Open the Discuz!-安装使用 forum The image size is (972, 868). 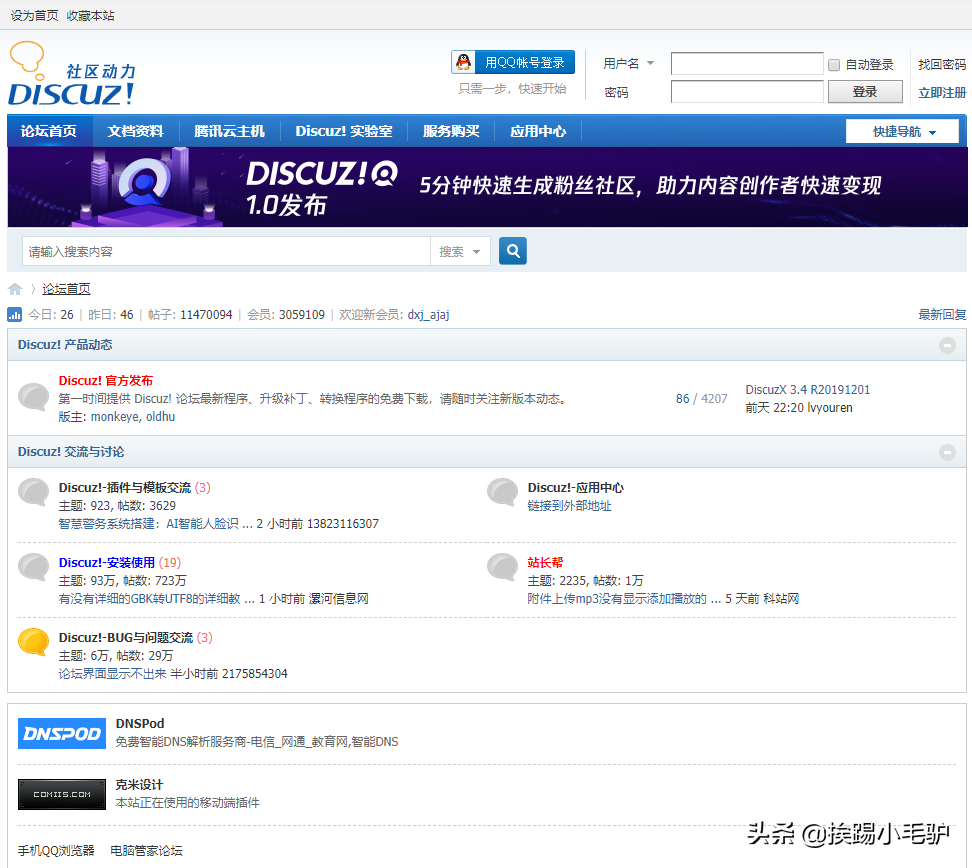pos(107,563)
